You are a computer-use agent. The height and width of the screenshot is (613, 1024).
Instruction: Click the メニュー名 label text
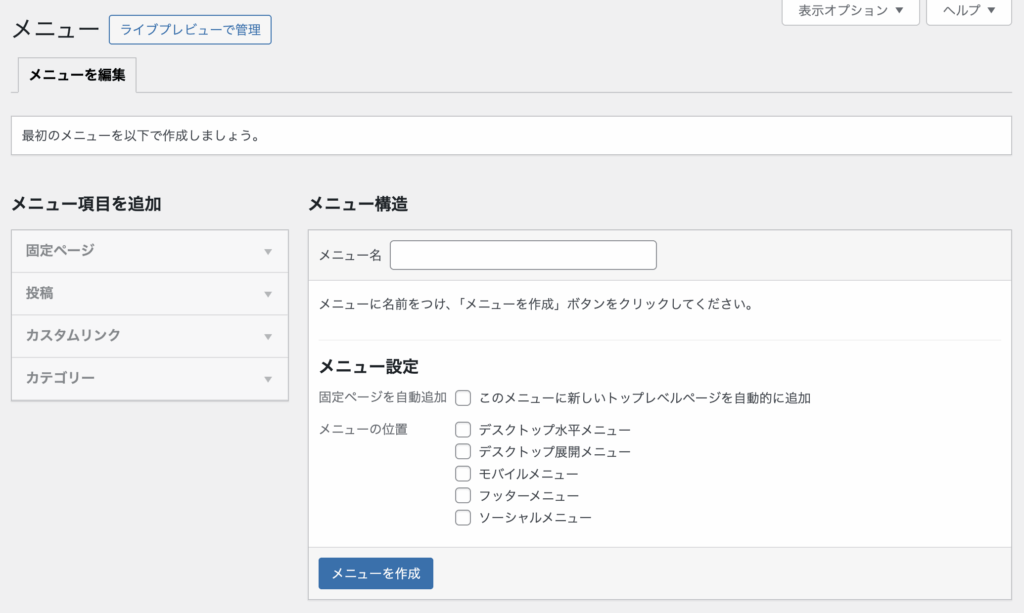[350, 256]
